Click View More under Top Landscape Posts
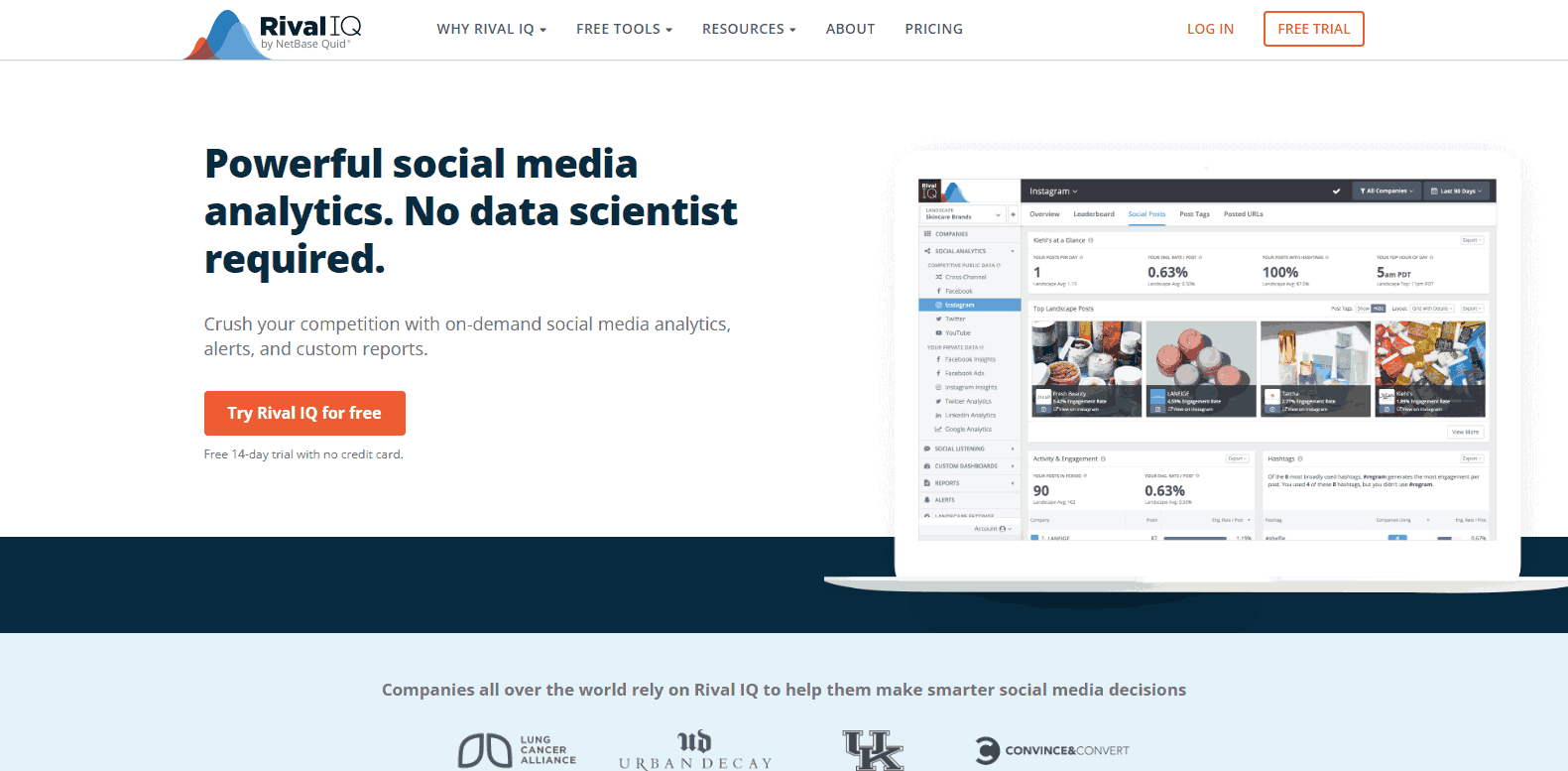 (x=1465, y=432)
